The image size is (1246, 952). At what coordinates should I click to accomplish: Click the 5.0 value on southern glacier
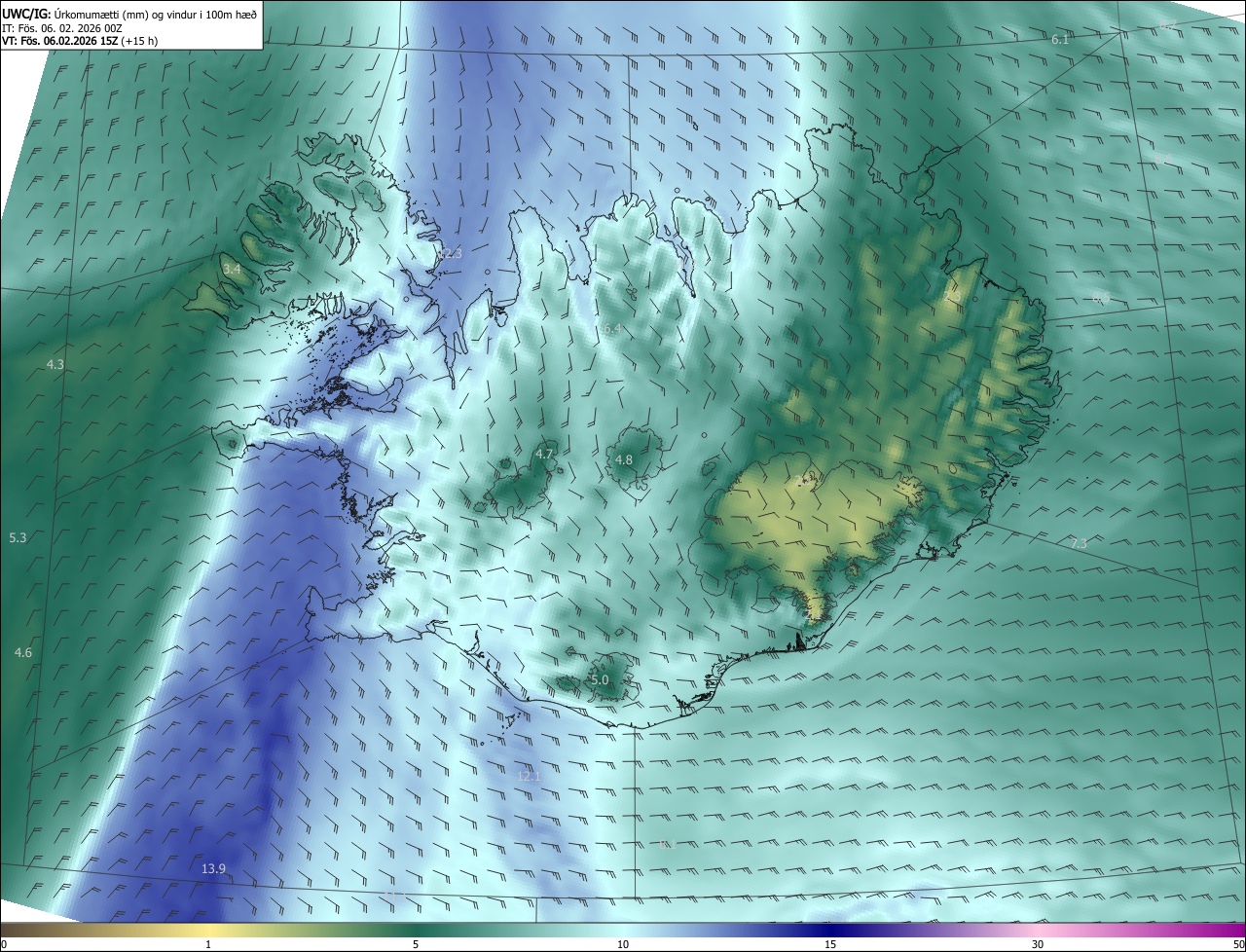tap(600, 680)
